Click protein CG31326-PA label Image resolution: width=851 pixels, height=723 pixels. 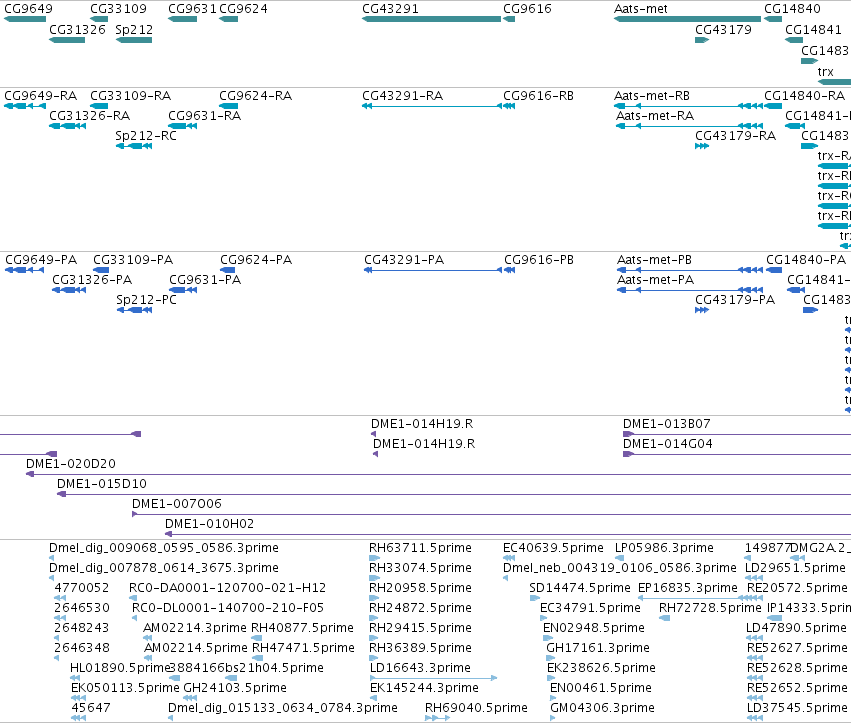(92, 280)
